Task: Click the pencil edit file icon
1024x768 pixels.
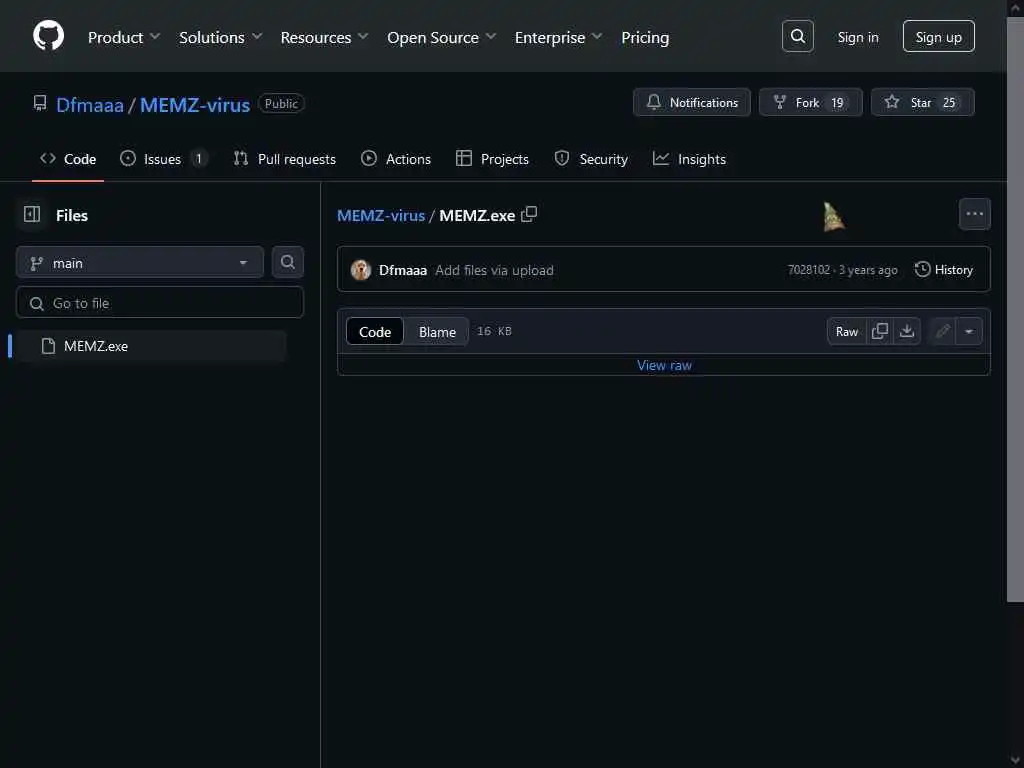Action: click(x=942, y=331)
